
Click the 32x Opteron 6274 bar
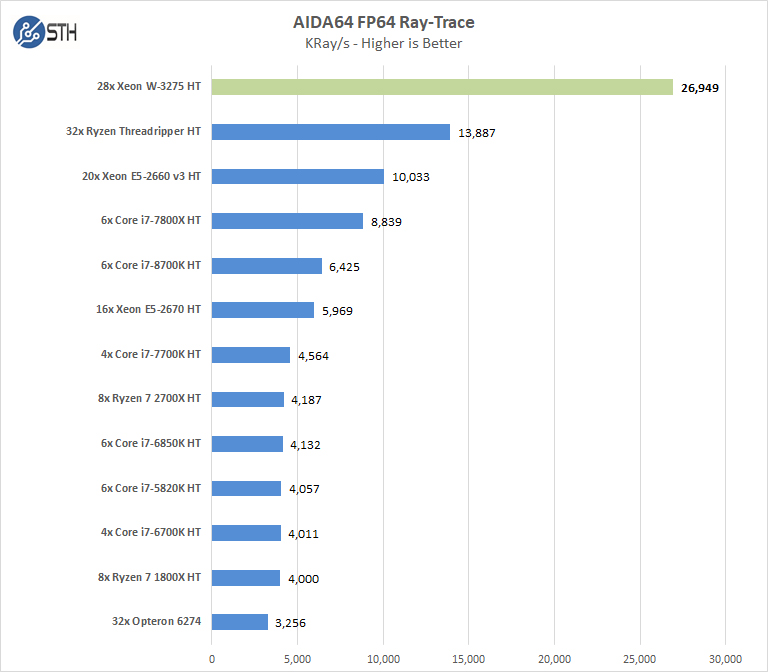click(240, 622)
